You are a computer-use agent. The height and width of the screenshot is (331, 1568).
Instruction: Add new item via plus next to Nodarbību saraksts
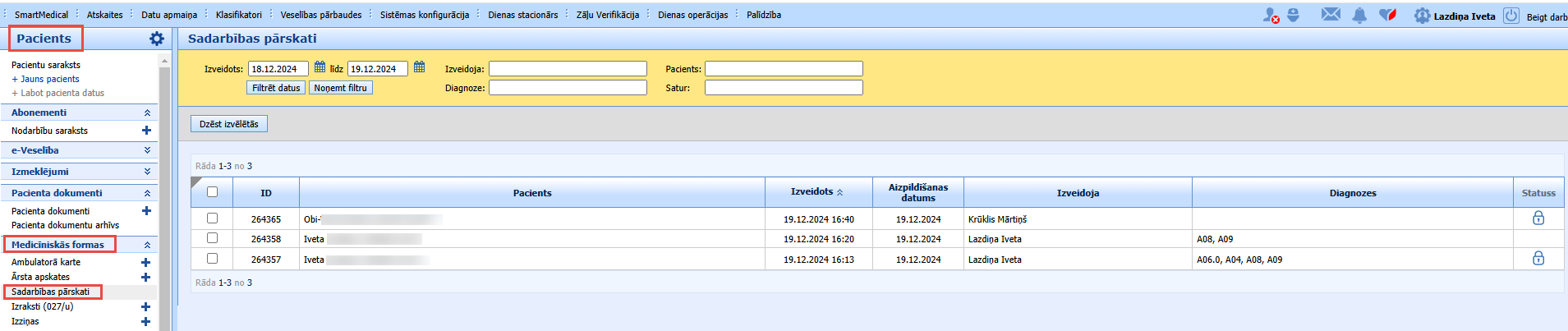tap(146, 131)
